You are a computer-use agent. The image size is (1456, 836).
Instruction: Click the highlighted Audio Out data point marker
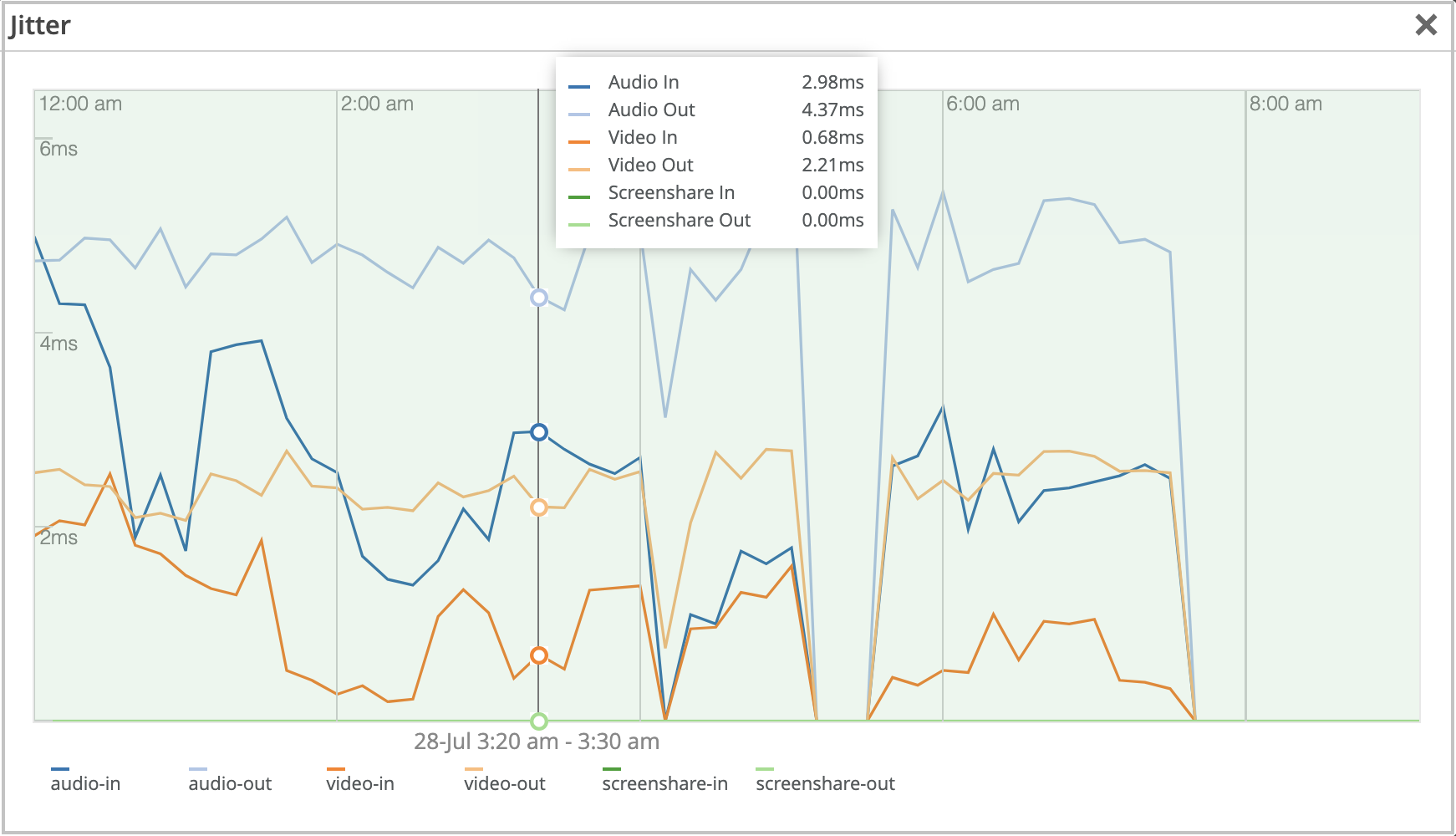pos(539,298)
